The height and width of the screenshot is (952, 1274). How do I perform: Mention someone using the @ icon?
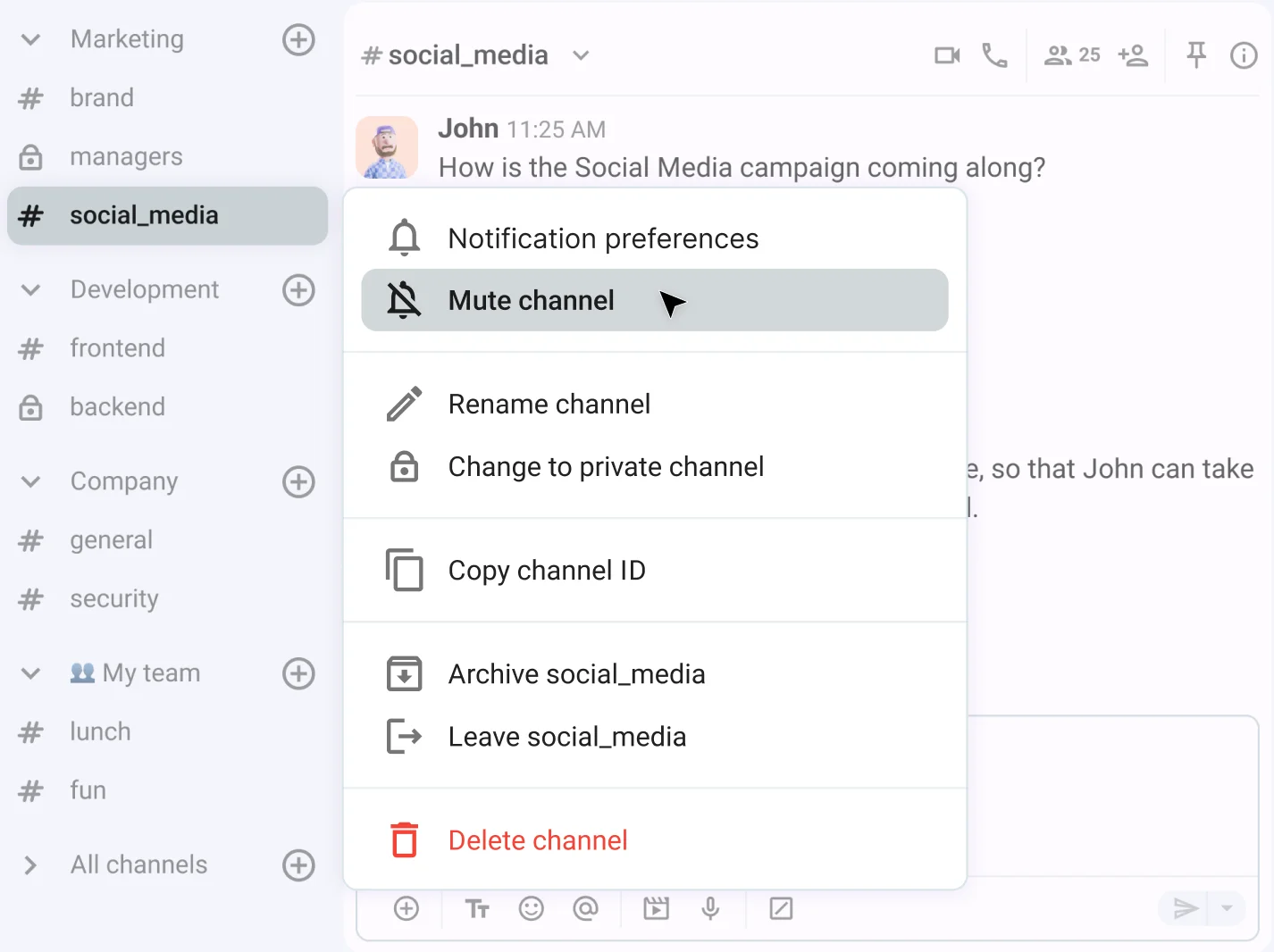585,908
